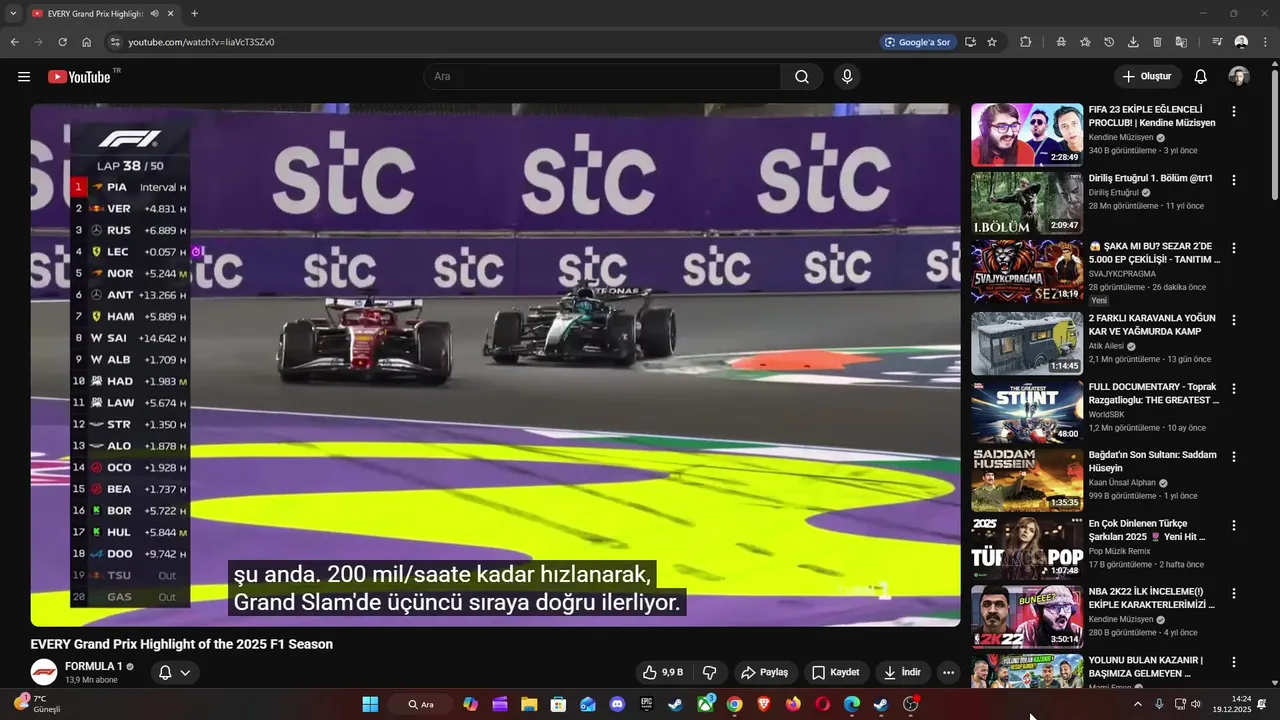This screenshot has height=720, width=1280.
Task: Open tab search dropdown arrow in tab strip
Action: point(13,14)
